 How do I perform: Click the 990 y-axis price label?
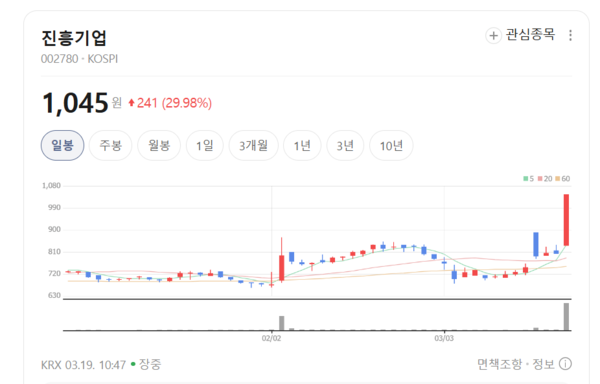pyautogui.click(x=54, y=207)
